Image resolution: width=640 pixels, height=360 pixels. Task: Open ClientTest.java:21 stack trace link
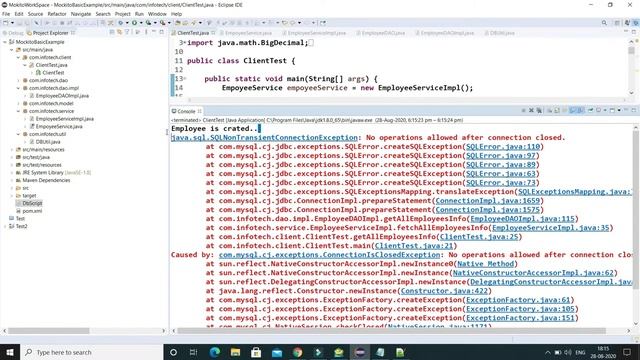414,246
